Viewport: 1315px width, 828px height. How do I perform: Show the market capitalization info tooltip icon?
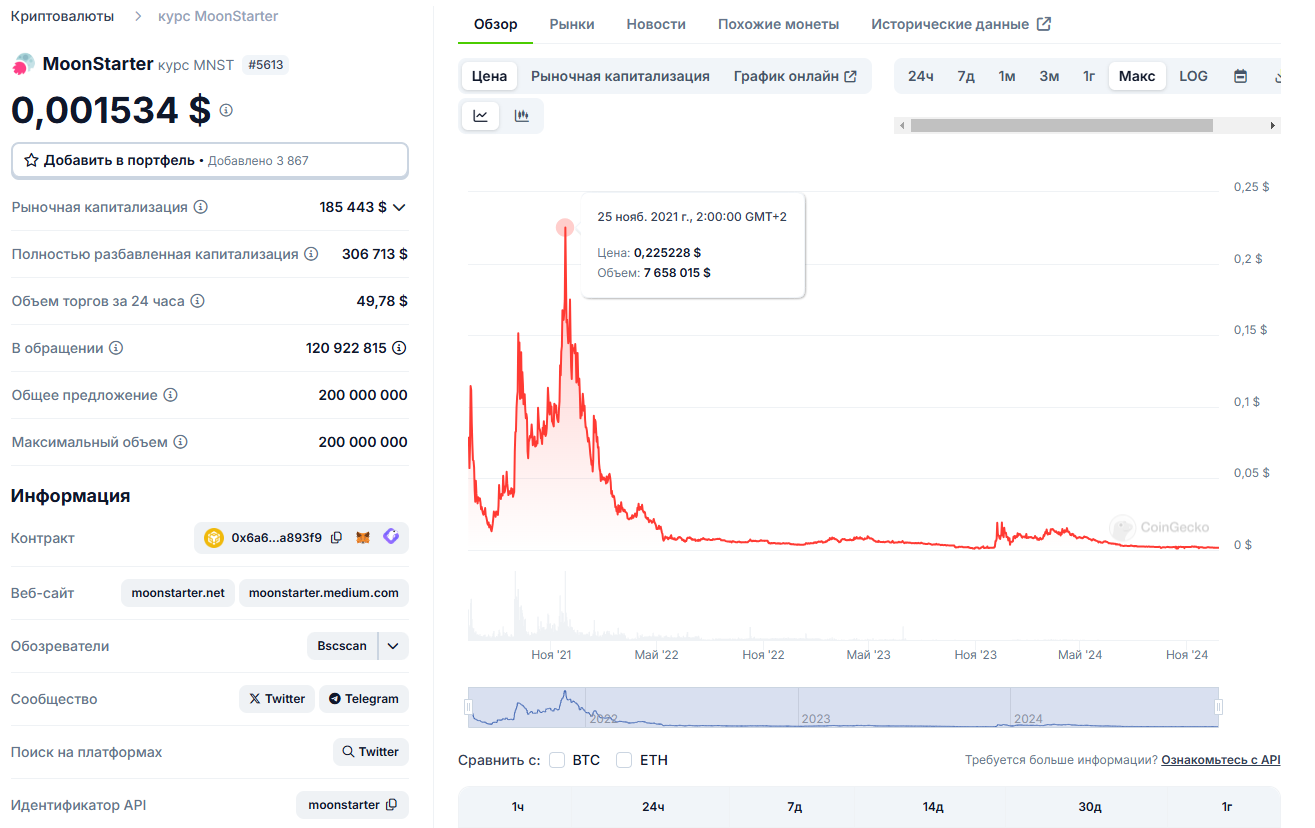pyautogui.click(x=201, y=207)
